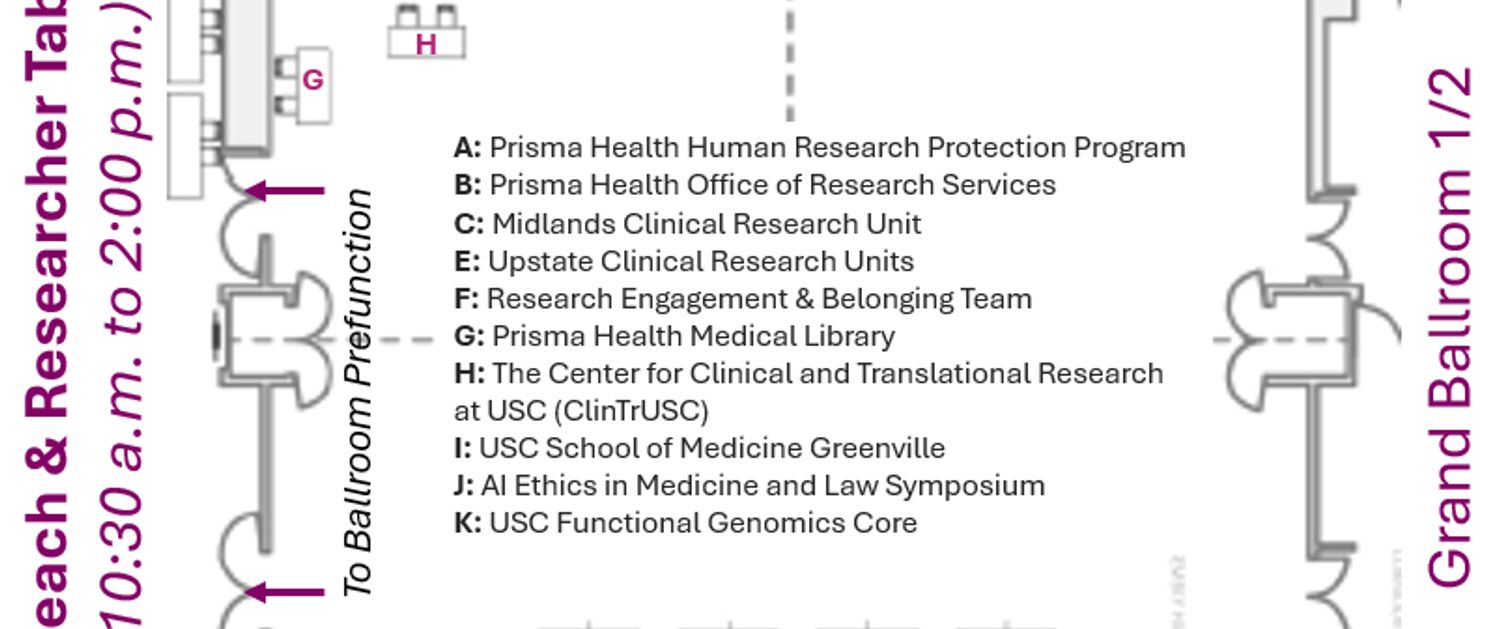This screenshot has height=629, width=1500.
Task: Select legend entry F: Research Engagement & Belonging Team
Action: [x=742, y=298]
